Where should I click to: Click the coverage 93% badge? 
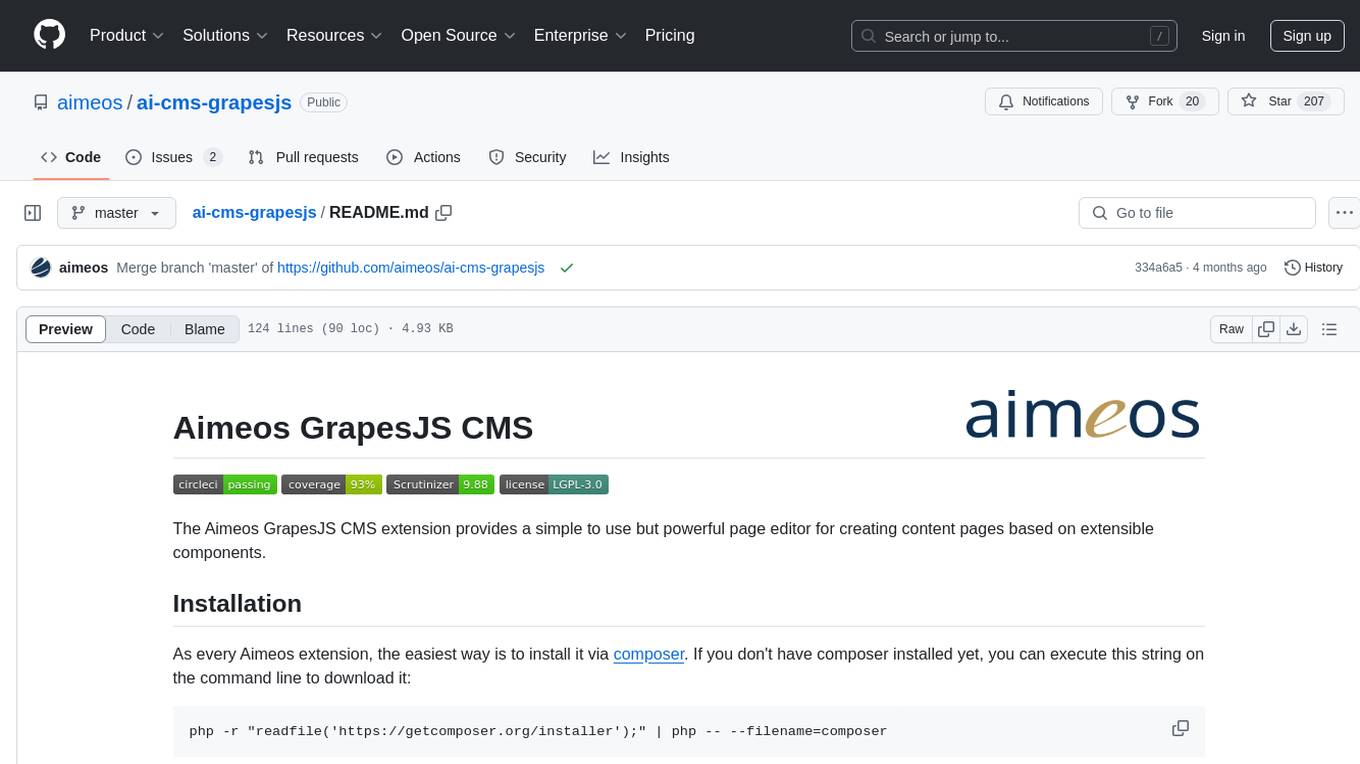click(x=331, y=484)
